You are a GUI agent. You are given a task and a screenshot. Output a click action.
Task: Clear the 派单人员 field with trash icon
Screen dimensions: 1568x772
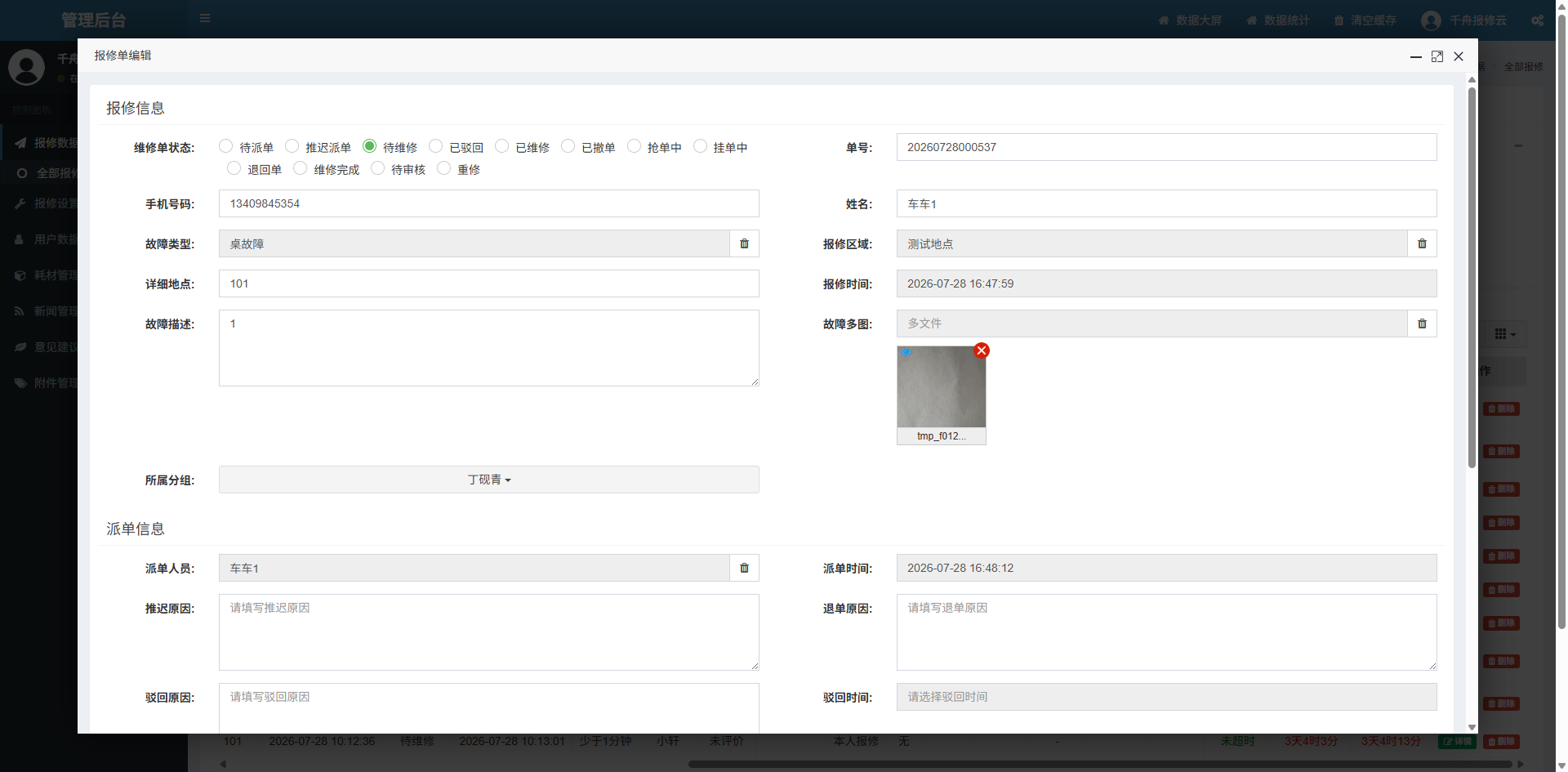point(744,568)
